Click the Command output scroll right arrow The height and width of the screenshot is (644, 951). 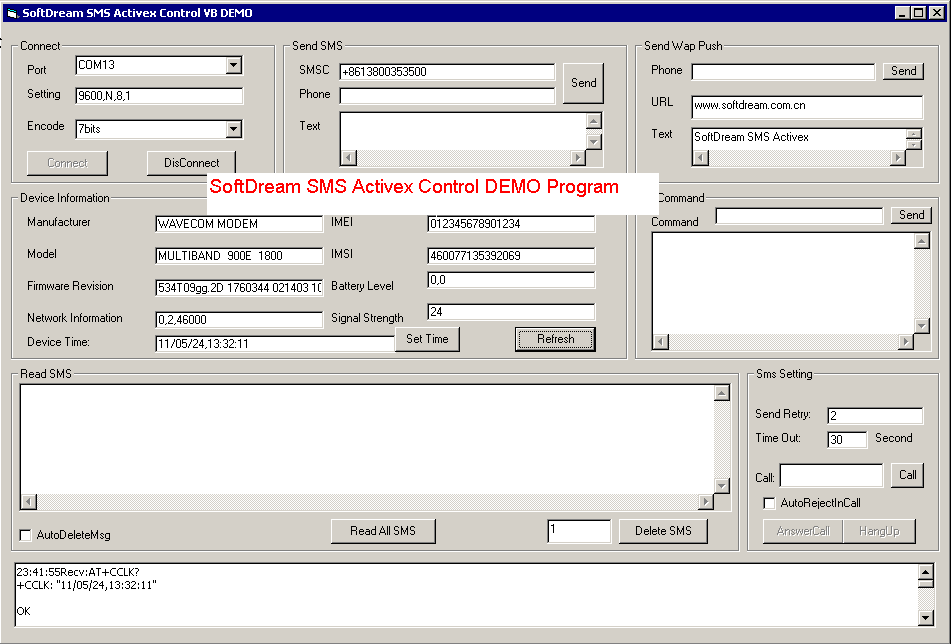(x=906, y=341)
